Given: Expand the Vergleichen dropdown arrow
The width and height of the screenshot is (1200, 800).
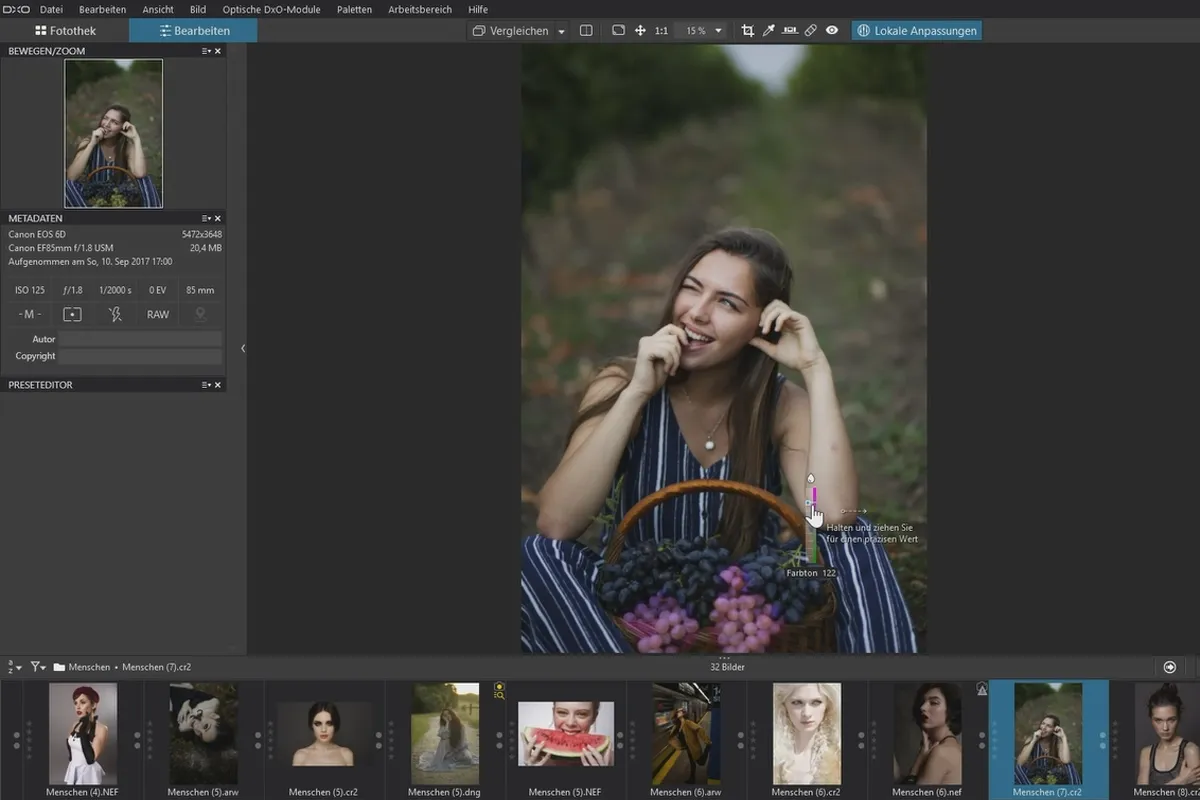Looking at the screenshot, I should pos(561,32).
